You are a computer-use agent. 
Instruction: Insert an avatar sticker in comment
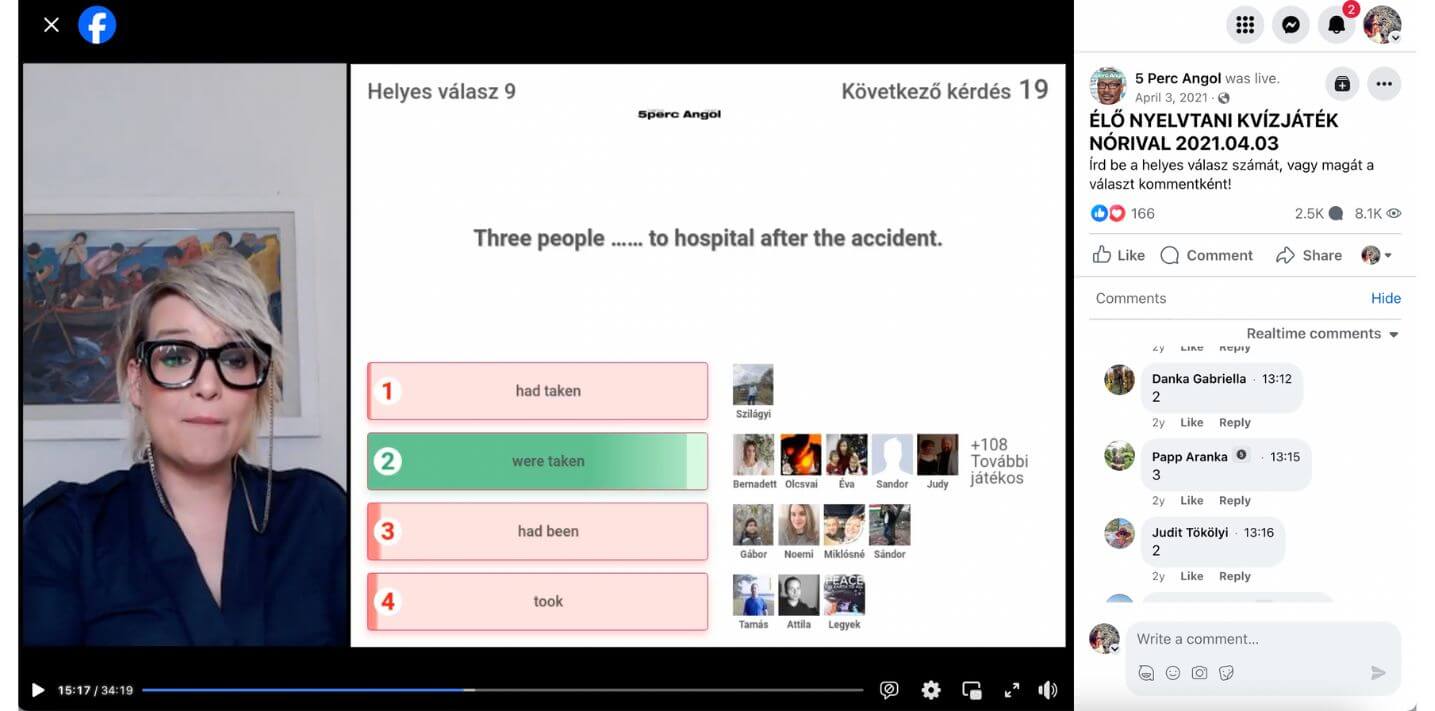[x=1146, y=673]
